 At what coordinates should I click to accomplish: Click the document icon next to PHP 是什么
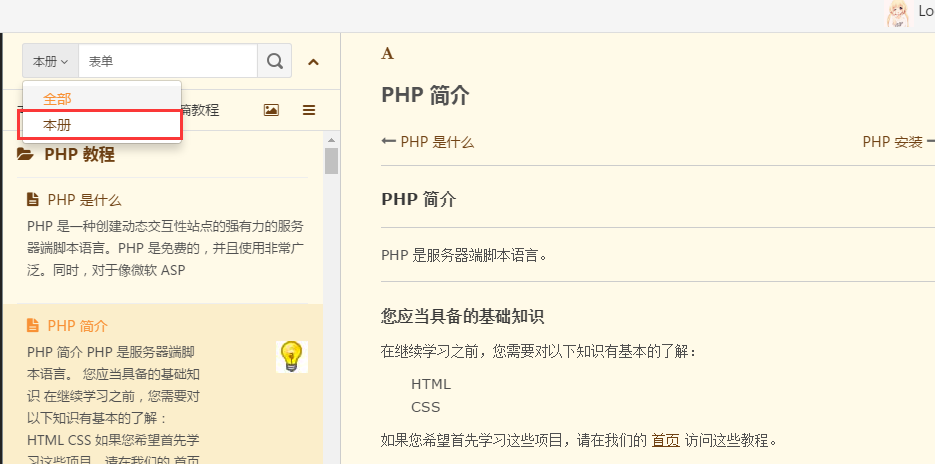click(33, 200)
